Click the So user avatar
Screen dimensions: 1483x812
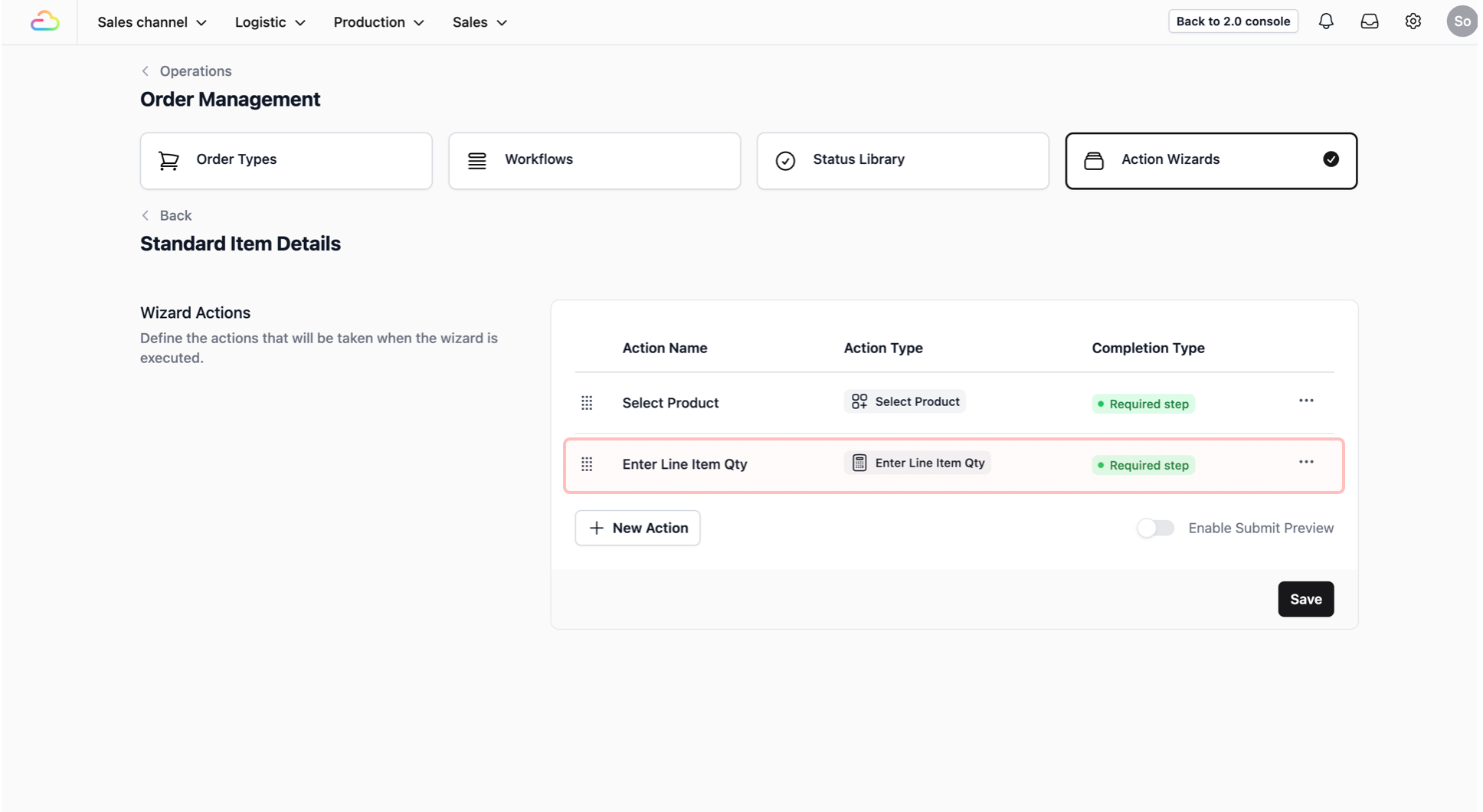click(x=1462, y=21)
